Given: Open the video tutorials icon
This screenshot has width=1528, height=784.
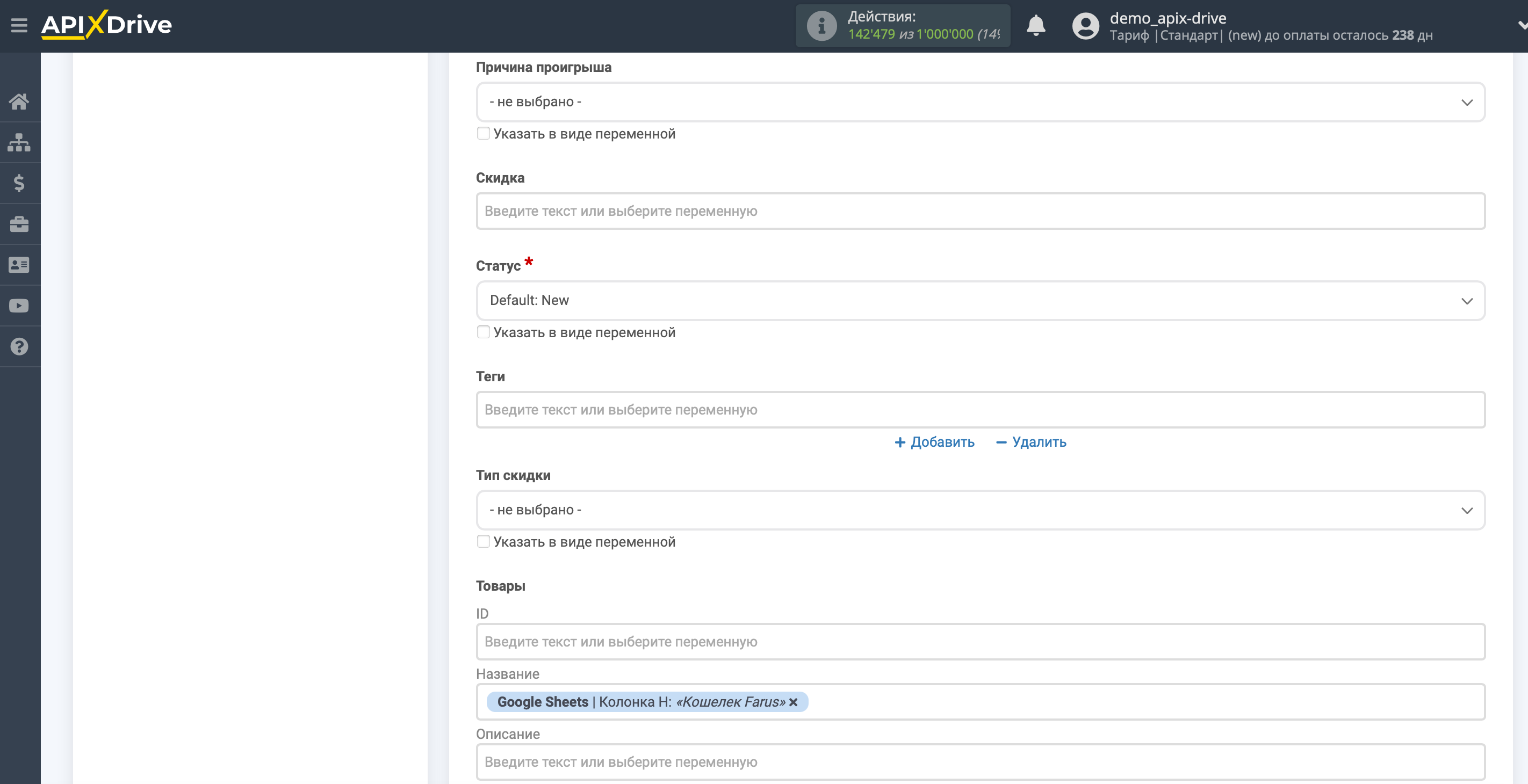Looking at the screenshot, I should [19, 306].
